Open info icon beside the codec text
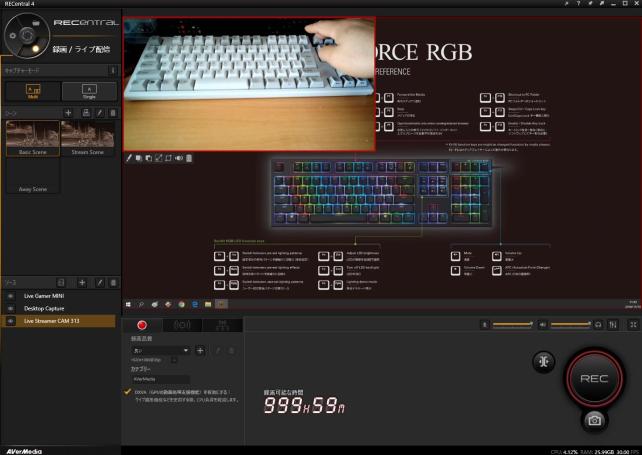The height and width of the screenshot is (455, 642). click(x=174, y=360)
